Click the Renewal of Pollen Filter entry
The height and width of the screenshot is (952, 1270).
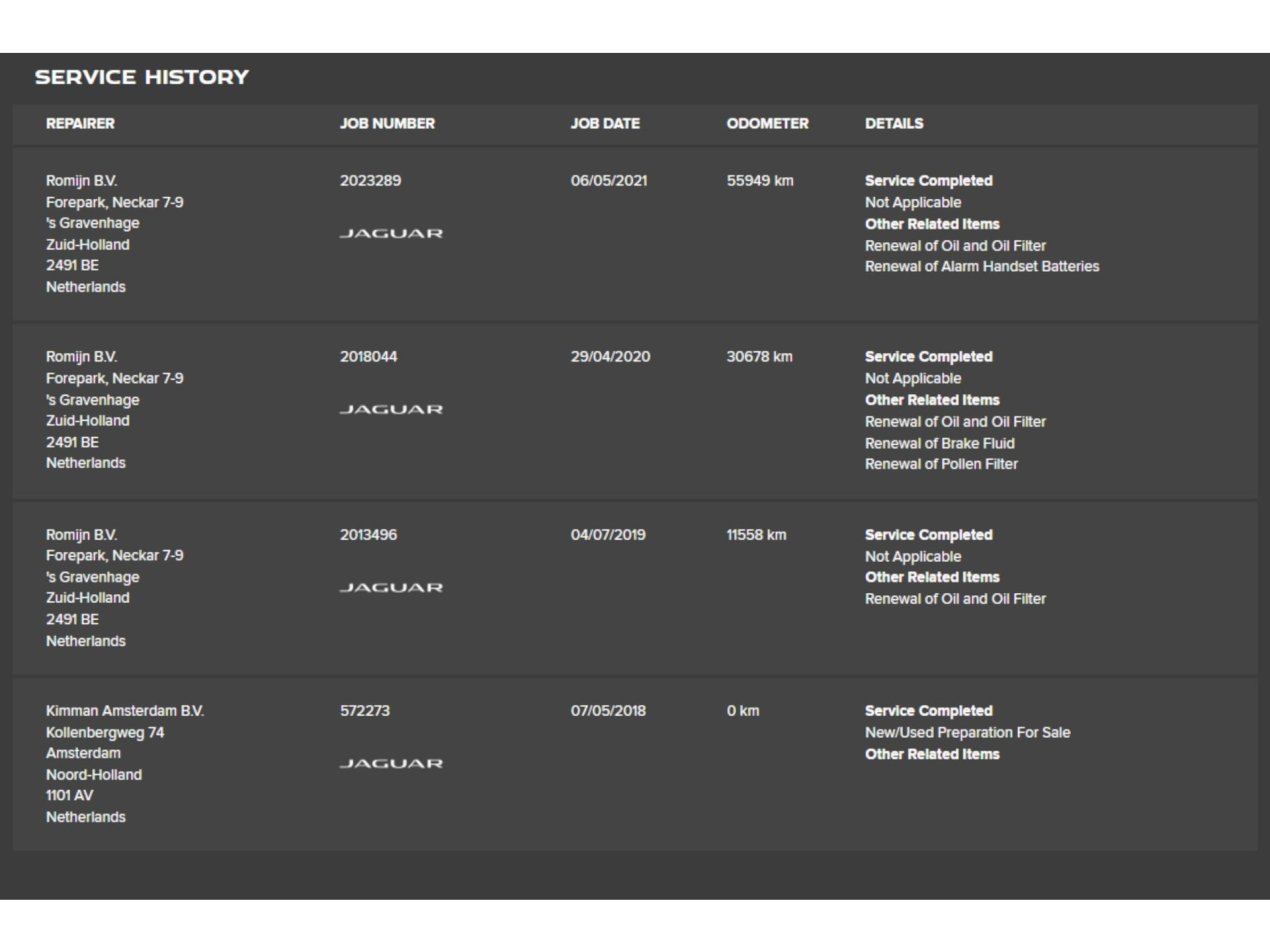pyautogui.click(x=941, y=464)
